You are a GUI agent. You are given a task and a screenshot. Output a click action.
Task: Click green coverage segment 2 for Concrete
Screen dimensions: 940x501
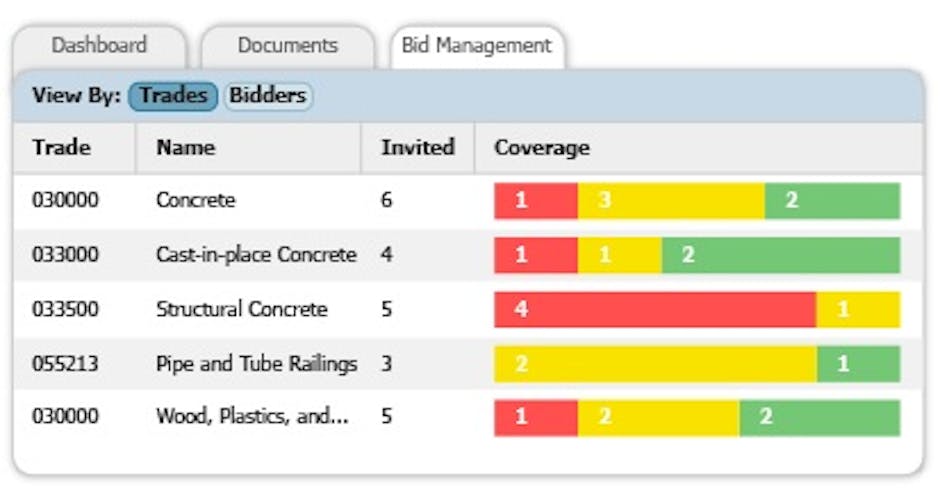tap(833, 201)
